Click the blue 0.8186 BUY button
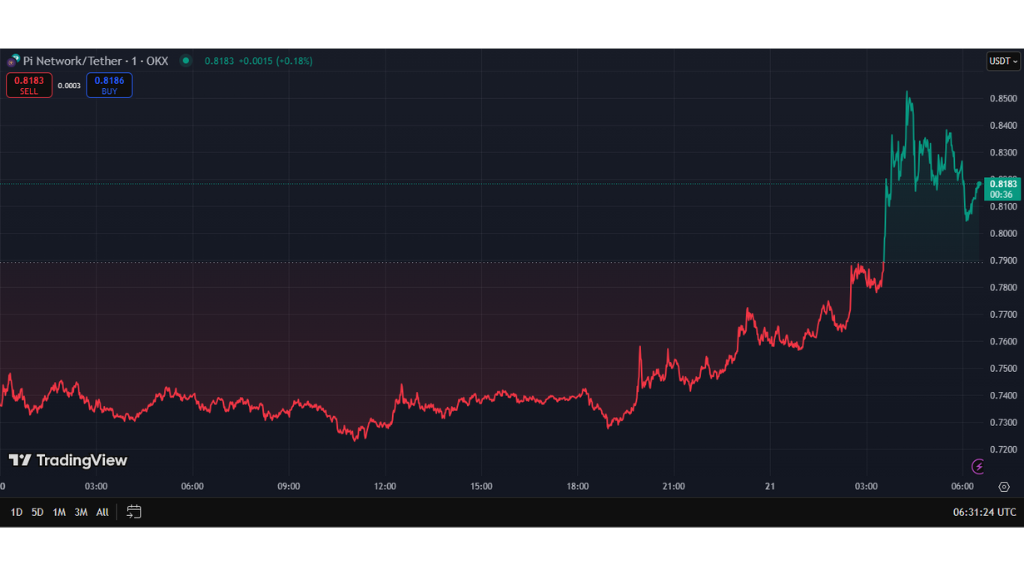This screenshot has width=1024, height=576. [x=109, y=86]
